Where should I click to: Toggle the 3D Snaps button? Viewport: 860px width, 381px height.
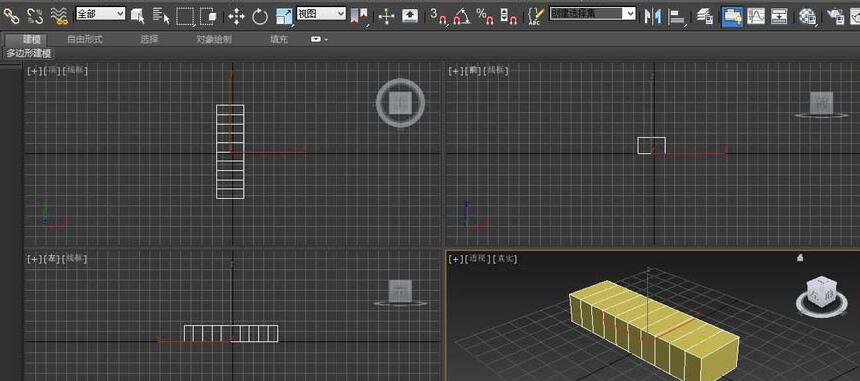click(438, 17)
